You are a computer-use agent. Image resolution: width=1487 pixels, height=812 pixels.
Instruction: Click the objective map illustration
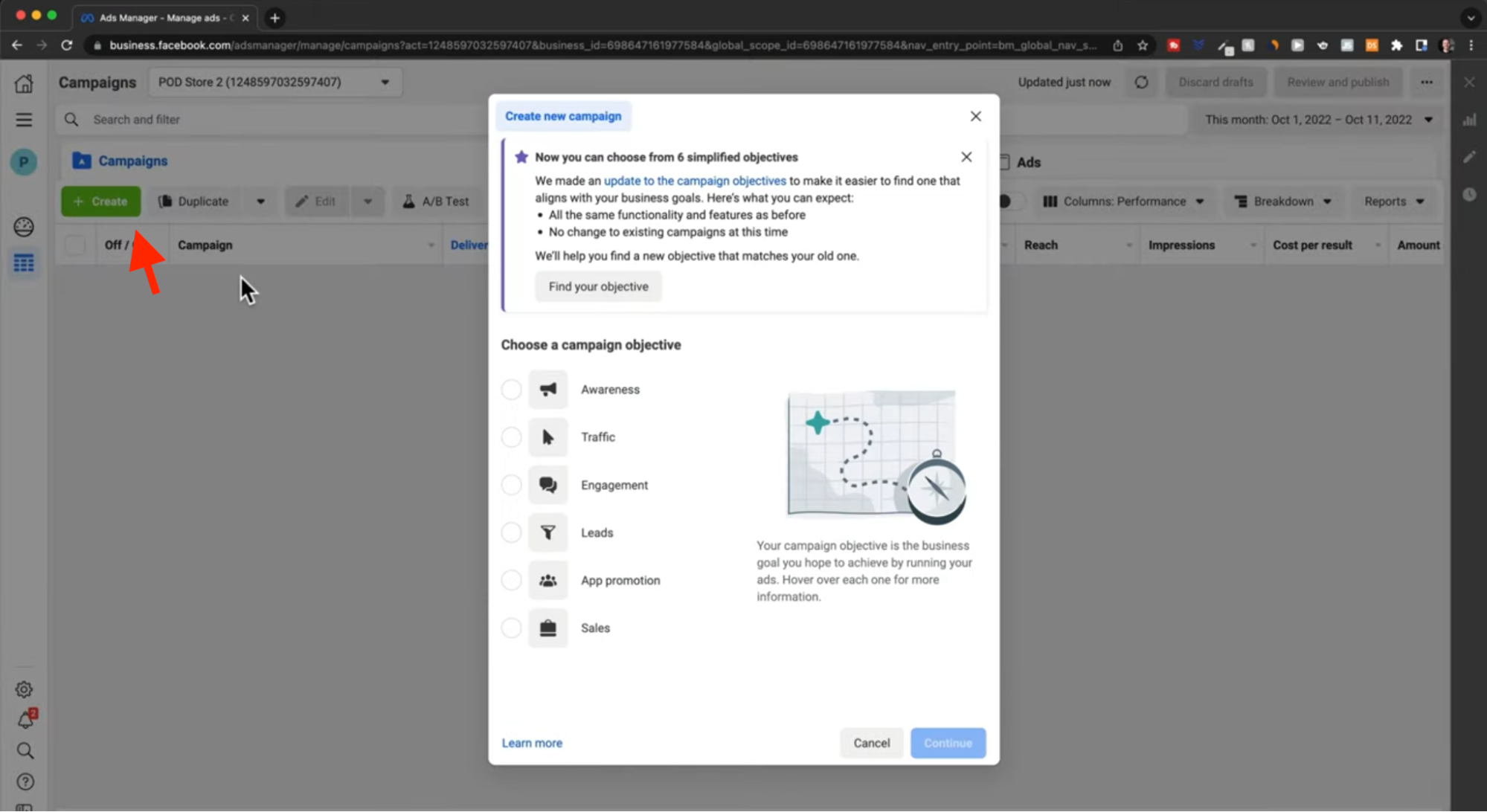[x=876, y=457]
